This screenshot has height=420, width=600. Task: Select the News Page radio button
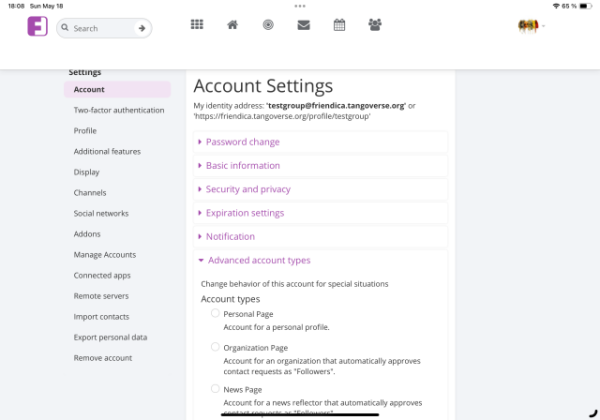coord(215,389)
